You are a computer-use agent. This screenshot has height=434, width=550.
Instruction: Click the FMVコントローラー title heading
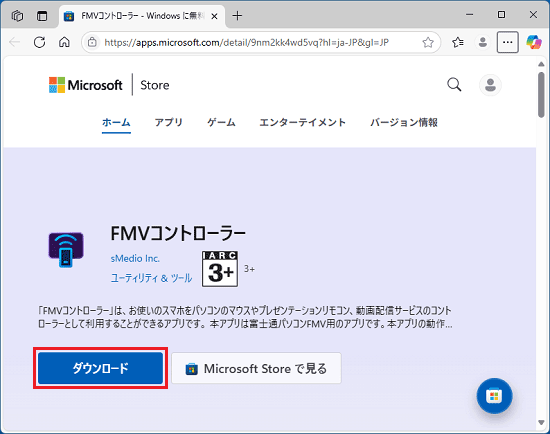[178, 234]
